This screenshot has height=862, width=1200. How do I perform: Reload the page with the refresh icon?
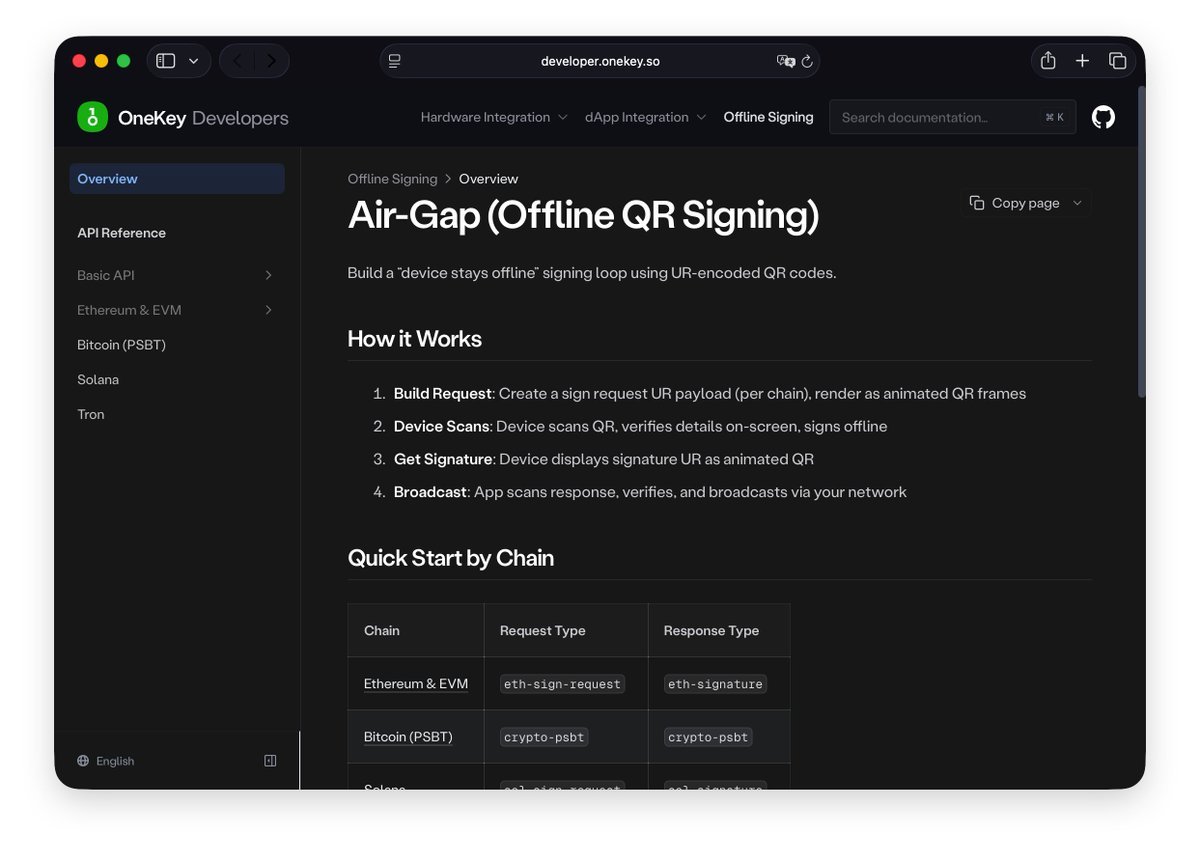pos(807,61)
